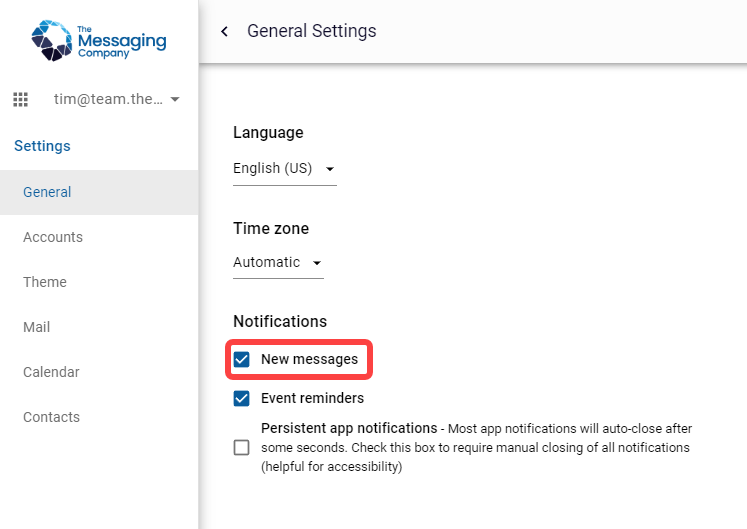Click the Settings heading link
This screenshot has height=529, width=747.
(42, 146)
